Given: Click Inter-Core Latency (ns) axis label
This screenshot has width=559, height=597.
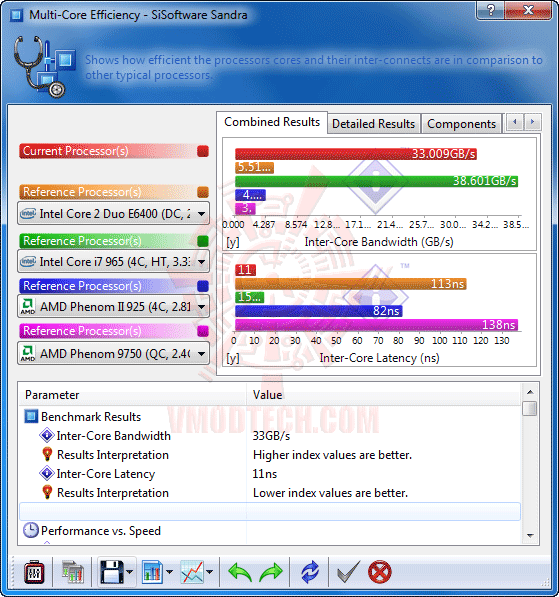Looking at the screenshot, I should pos(379,358).
